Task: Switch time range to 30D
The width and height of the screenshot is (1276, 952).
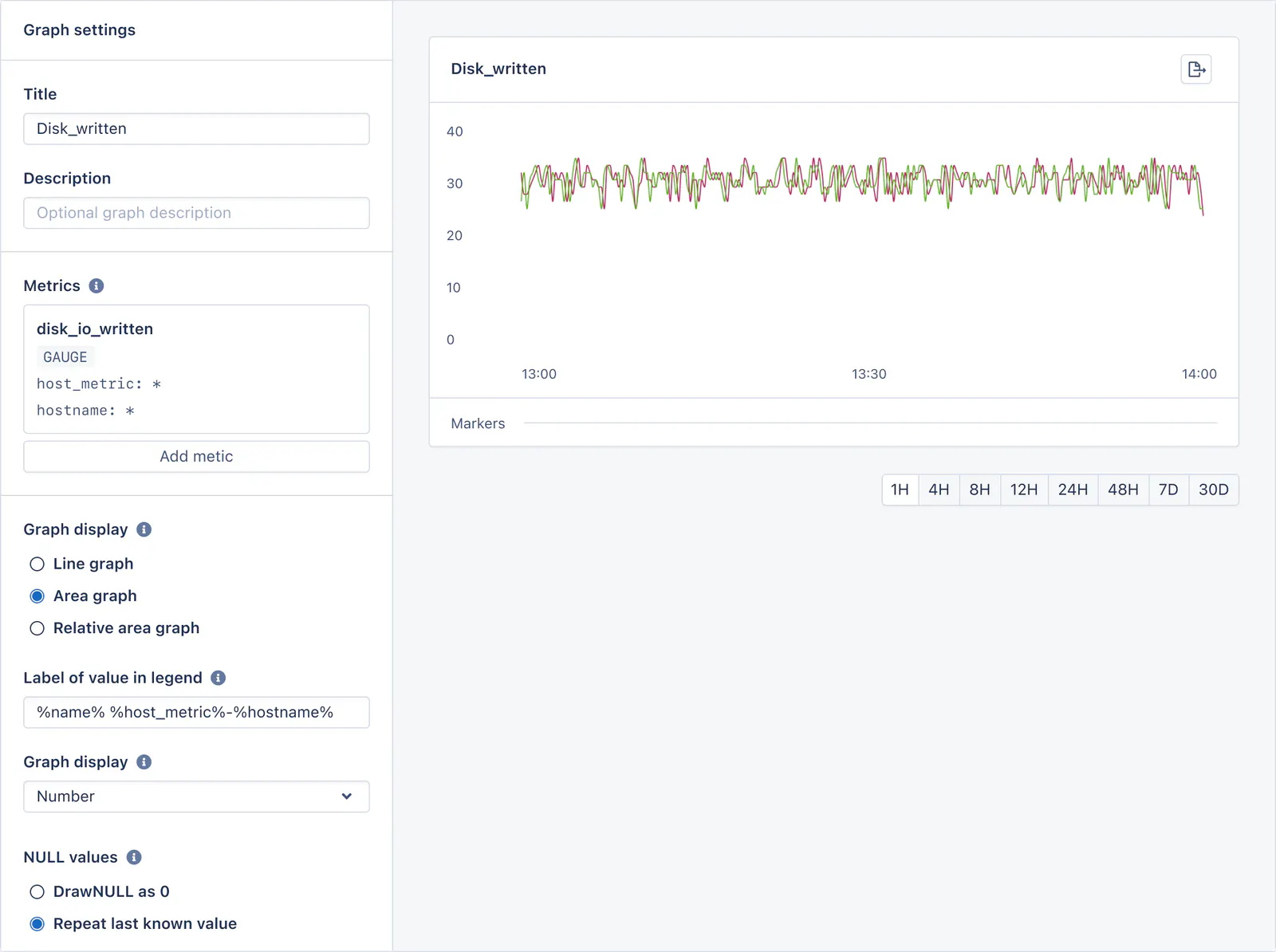Action: [1214, 490]
